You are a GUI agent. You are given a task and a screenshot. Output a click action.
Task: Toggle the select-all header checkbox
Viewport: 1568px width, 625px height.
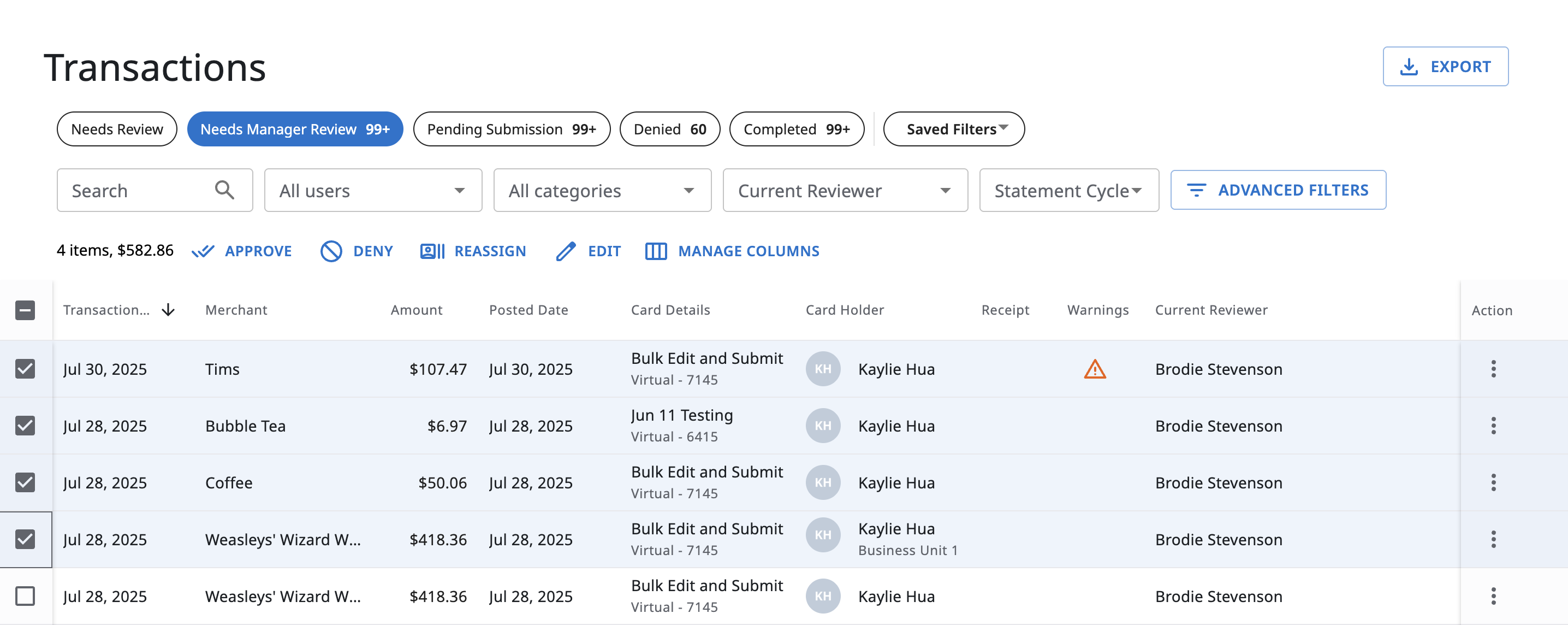click(x=25, y=310)
